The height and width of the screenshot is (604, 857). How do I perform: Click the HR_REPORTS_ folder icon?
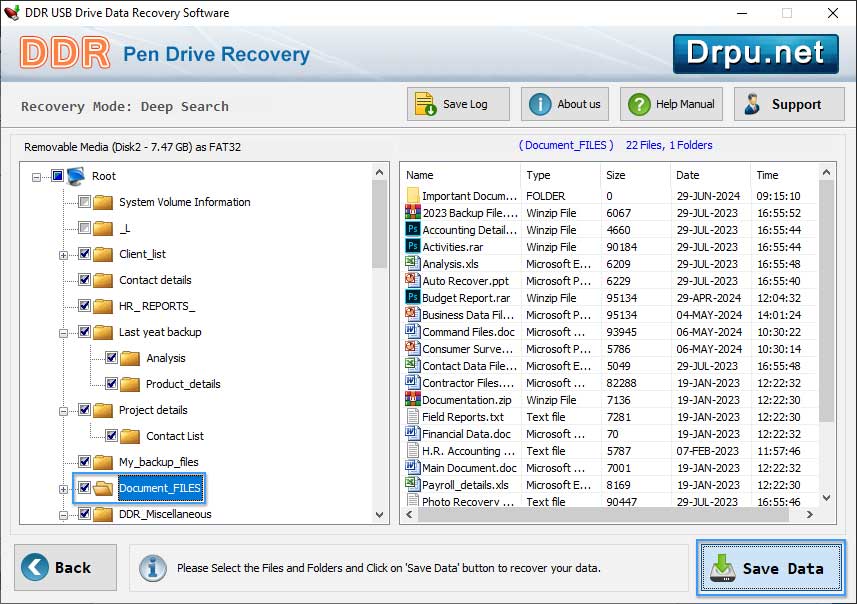coord(103,306)
